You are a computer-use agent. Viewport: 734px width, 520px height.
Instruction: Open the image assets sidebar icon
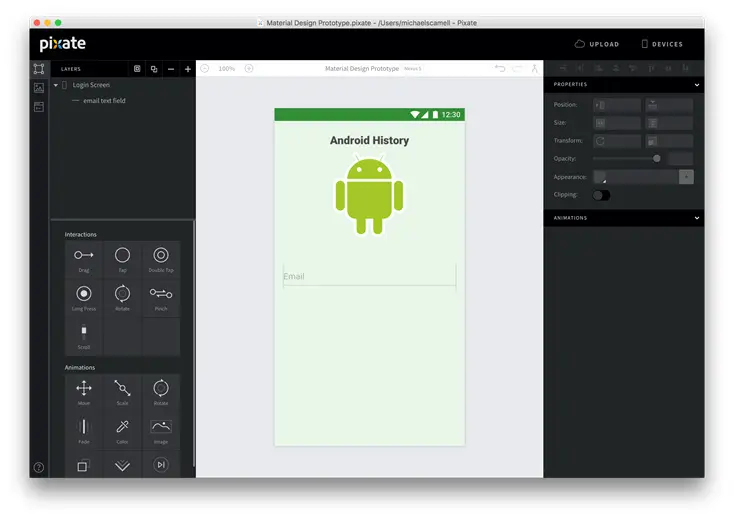[39, 88]
